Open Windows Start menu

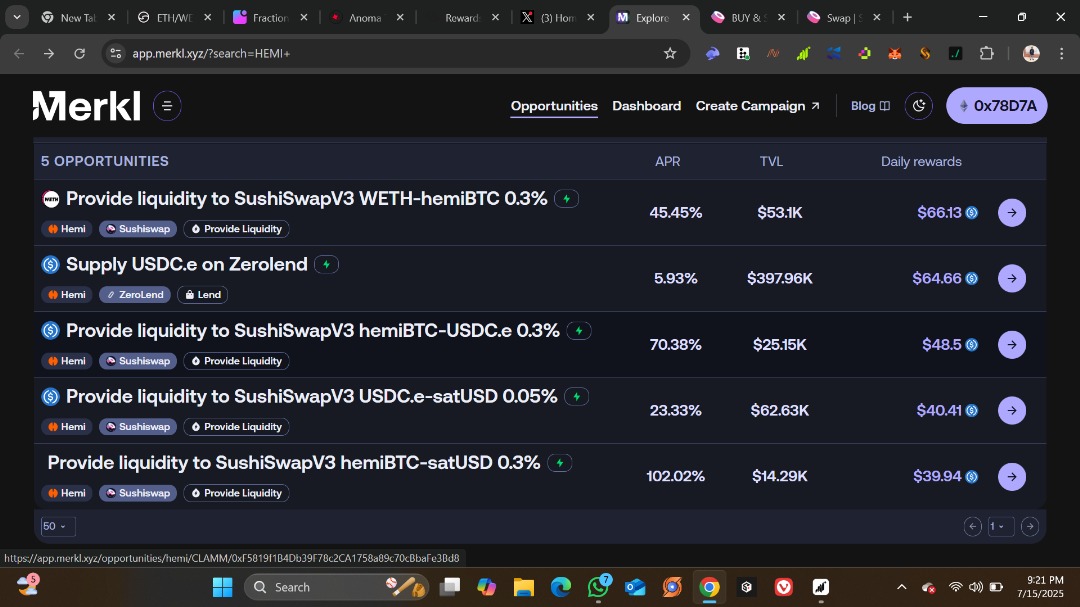(x=222, y=587)
